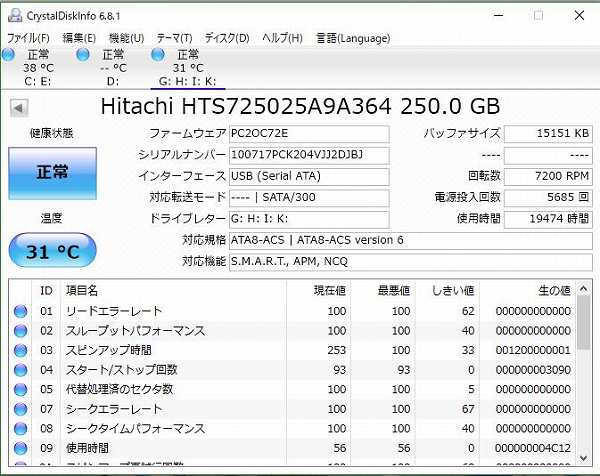Click the interface field USB (Serial ATA)
This screenshot has height=476, width=600.
click(309, 176)
